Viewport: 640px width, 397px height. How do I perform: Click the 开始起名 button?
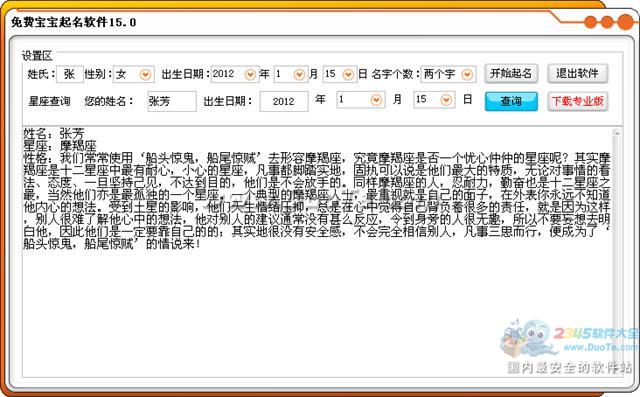511,74
